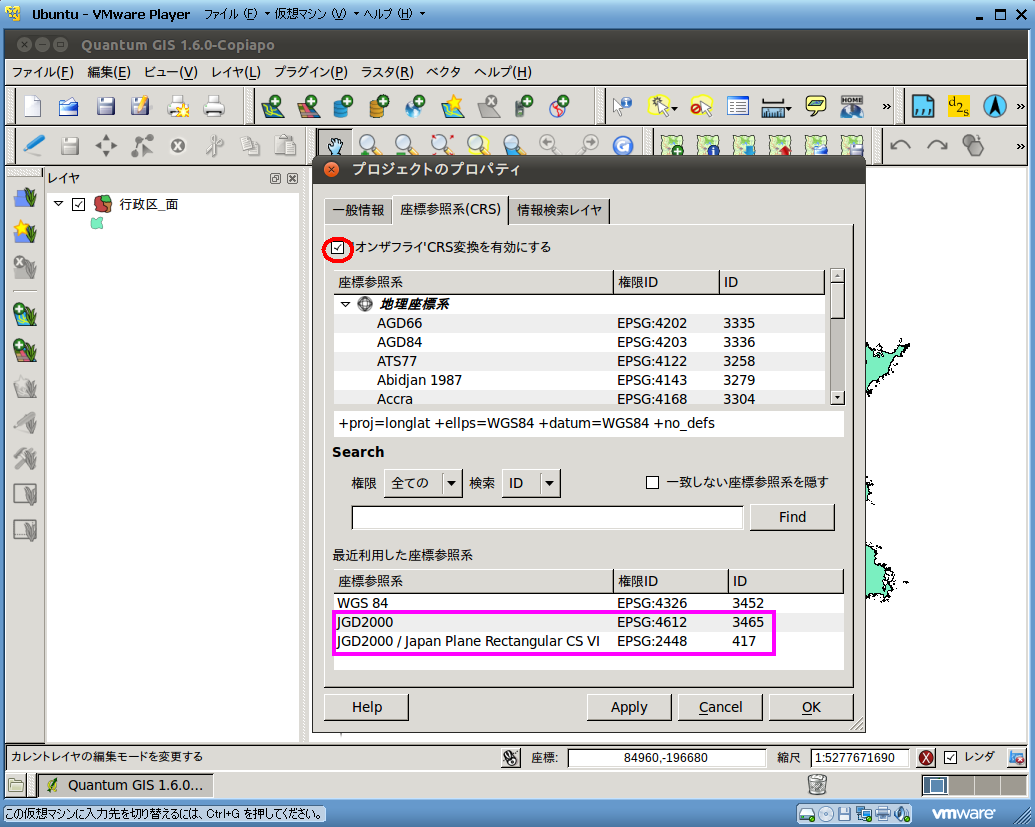Click the Map Tips speech bubble icon

click(816, 106)
